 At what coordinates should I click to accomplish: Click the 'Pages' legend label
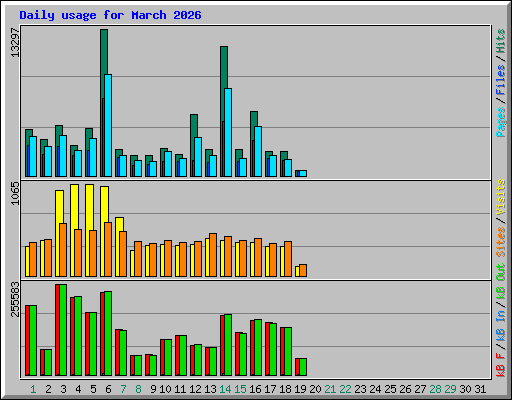tap(501, 122)
